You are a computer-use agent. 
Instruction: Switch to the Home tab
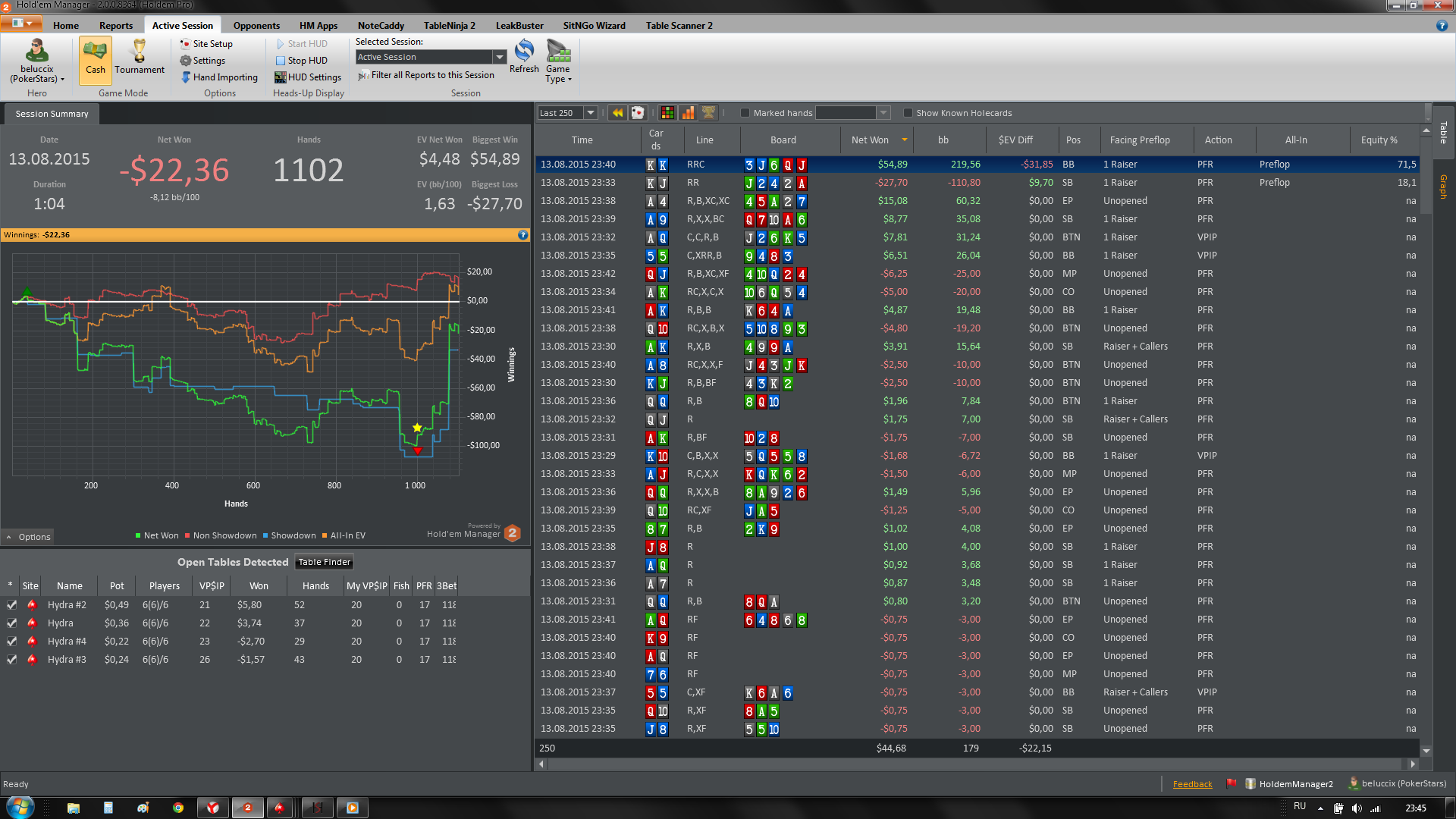pos(66,26)
